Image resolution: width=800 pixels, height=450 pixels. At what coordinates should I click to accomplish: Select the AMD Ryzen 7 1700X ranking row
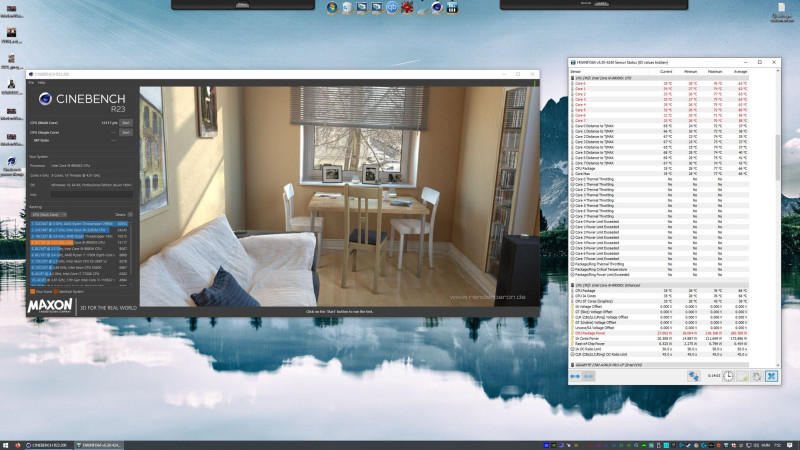click(x=79, y=255)
